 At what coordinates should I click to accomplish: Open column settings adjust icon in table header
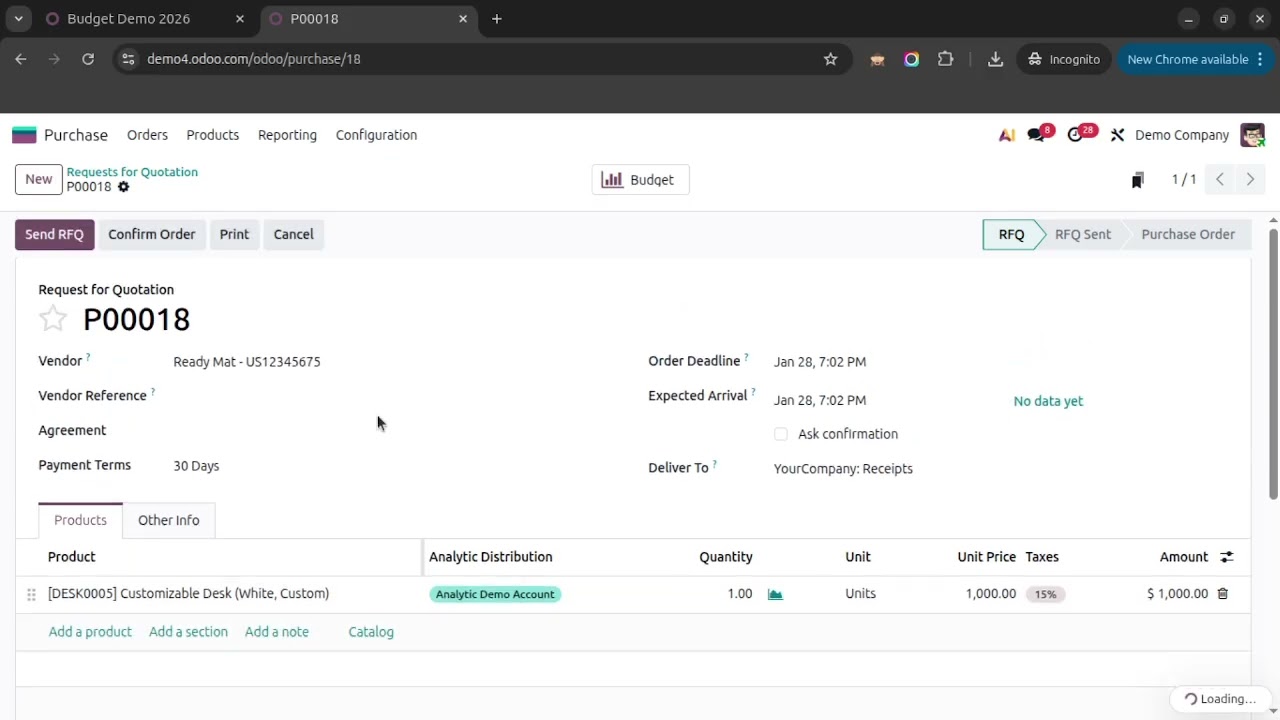[x=1227, y=557]
